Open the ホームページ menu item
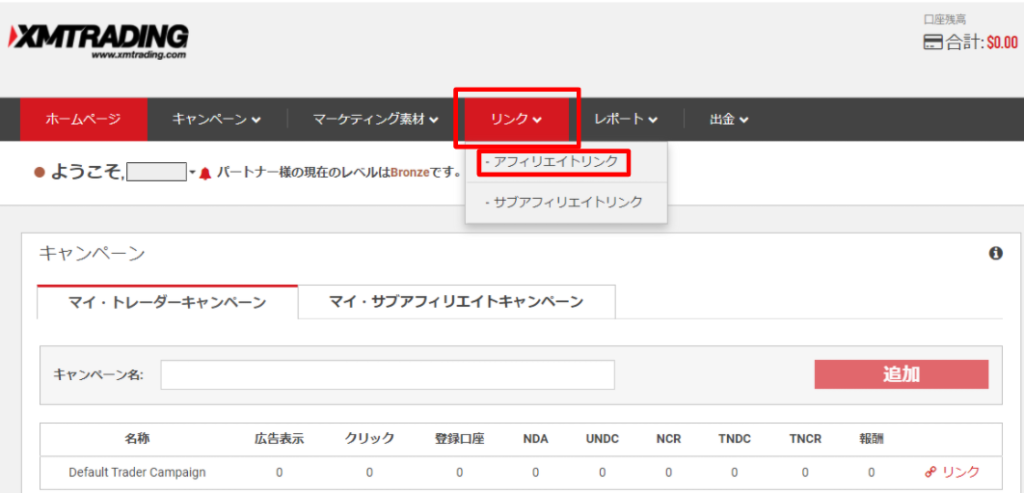 click(x=84, y=119)
